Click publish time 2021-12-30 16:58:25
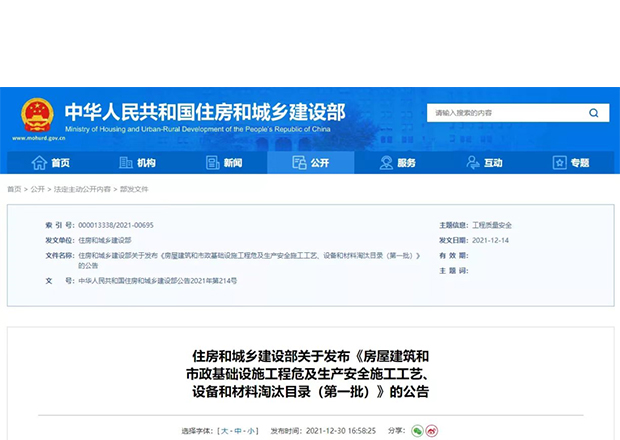Screen dimensions: 620x440 click(x=341, y=431)
